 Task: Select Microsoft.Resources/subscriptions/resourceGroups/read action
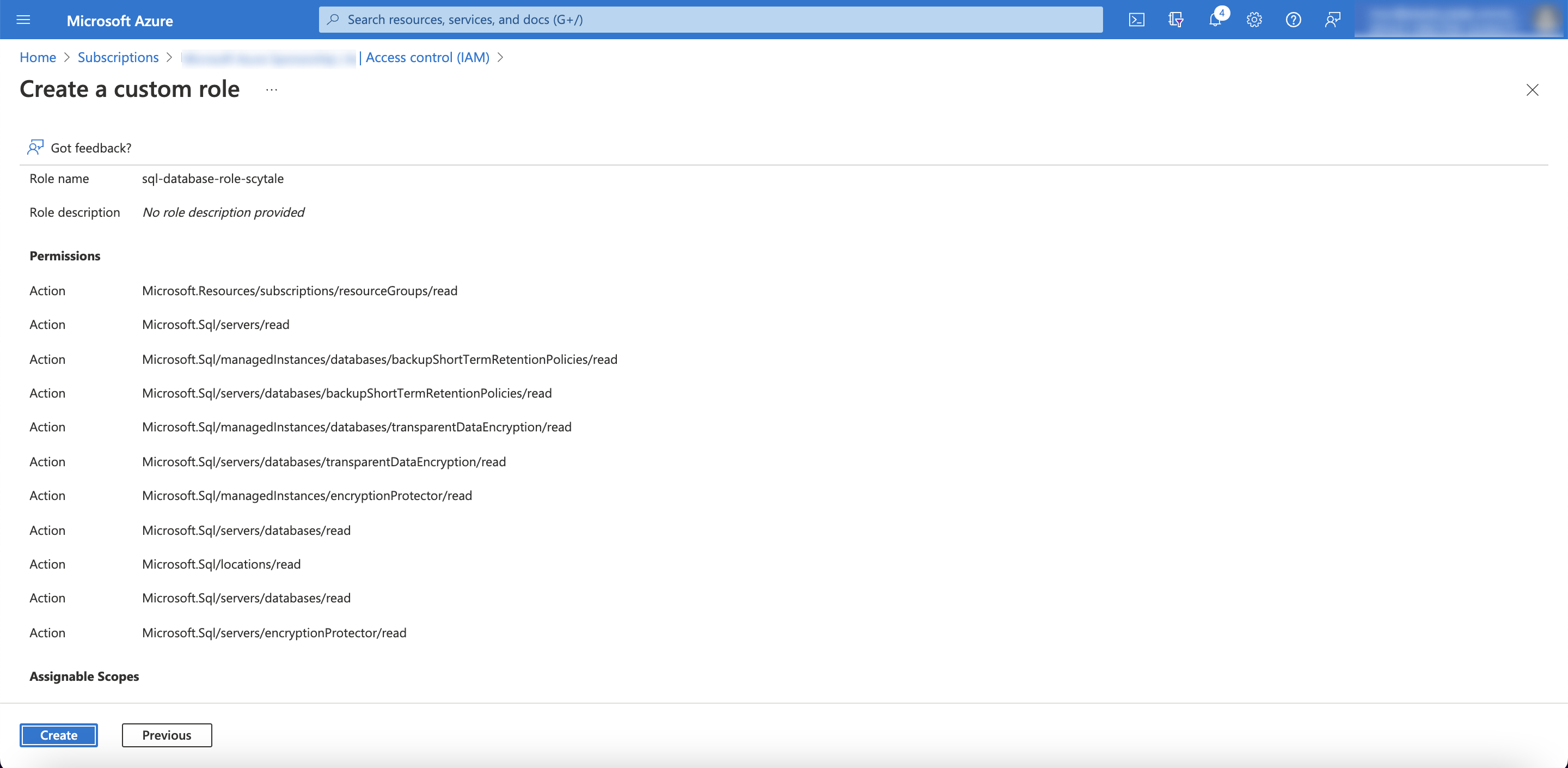[x=299, y=290]
